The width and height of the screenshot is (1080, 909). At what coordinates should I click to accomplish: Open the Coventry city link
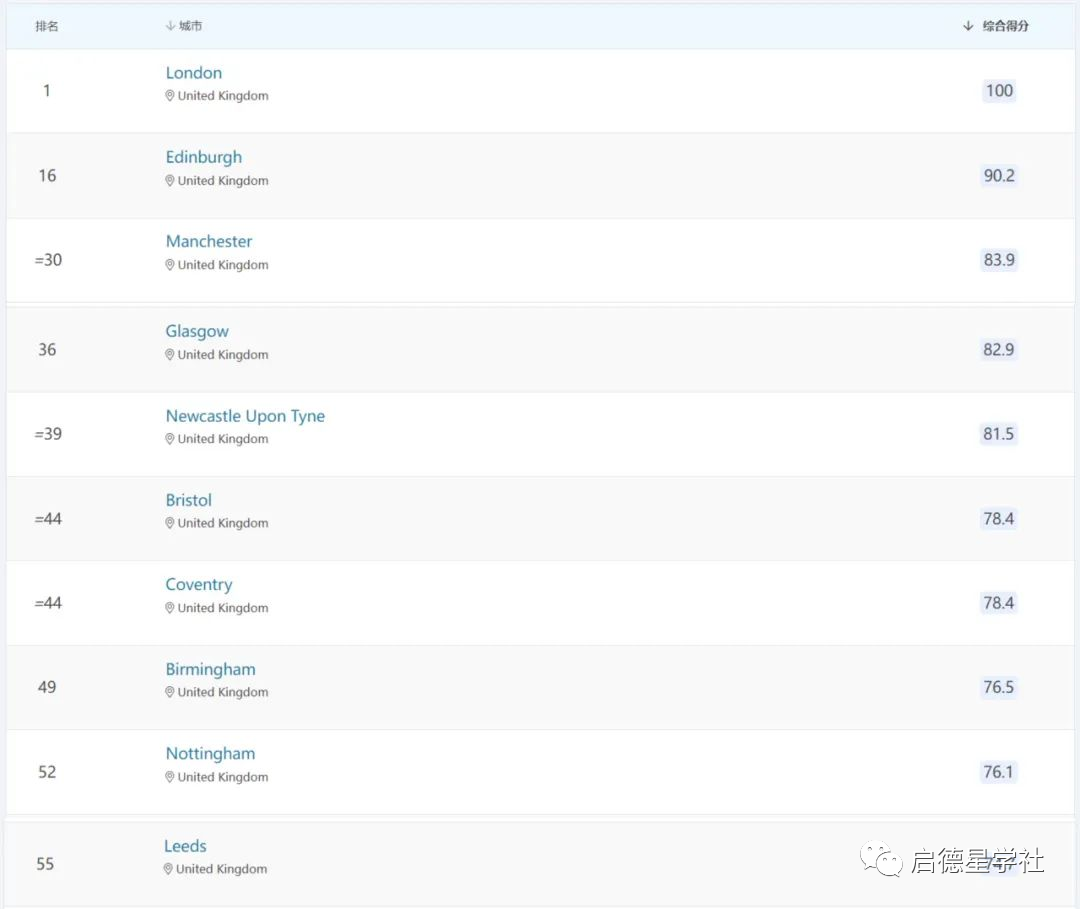(199, 585)
